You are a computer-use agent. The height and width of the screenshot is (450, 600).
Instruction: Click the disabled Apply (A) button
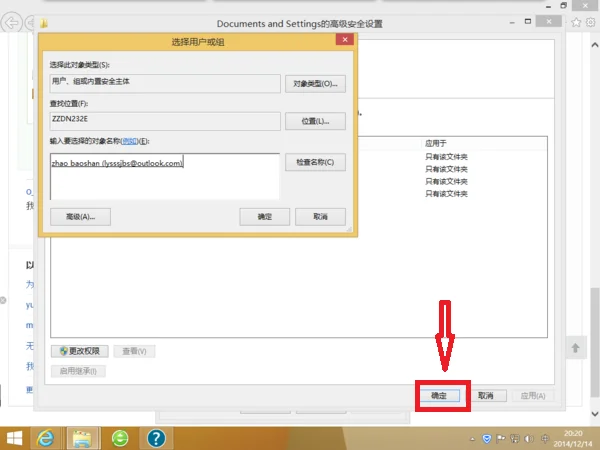pos(533,396)
